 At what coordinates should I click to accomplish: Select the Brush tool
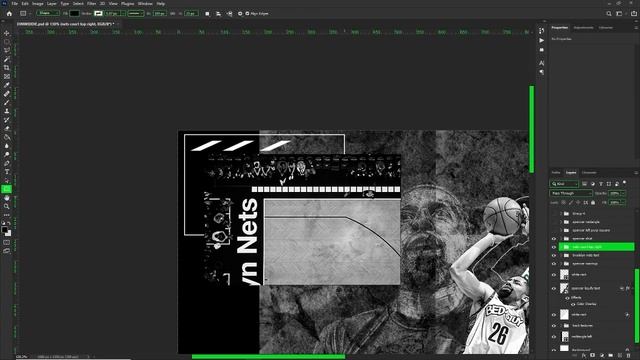(7, 102)
